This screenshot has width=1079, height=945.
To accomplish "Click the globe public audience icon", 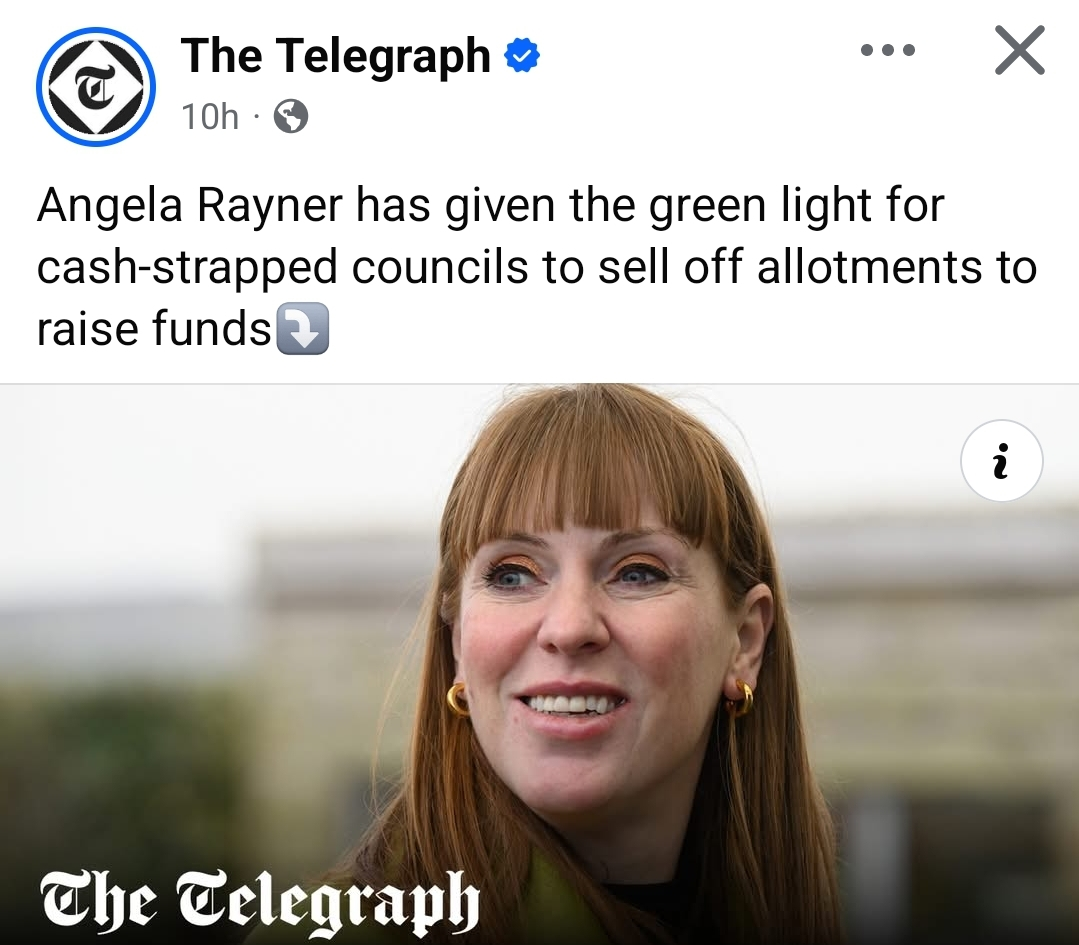I will click(x=291, y=116).
